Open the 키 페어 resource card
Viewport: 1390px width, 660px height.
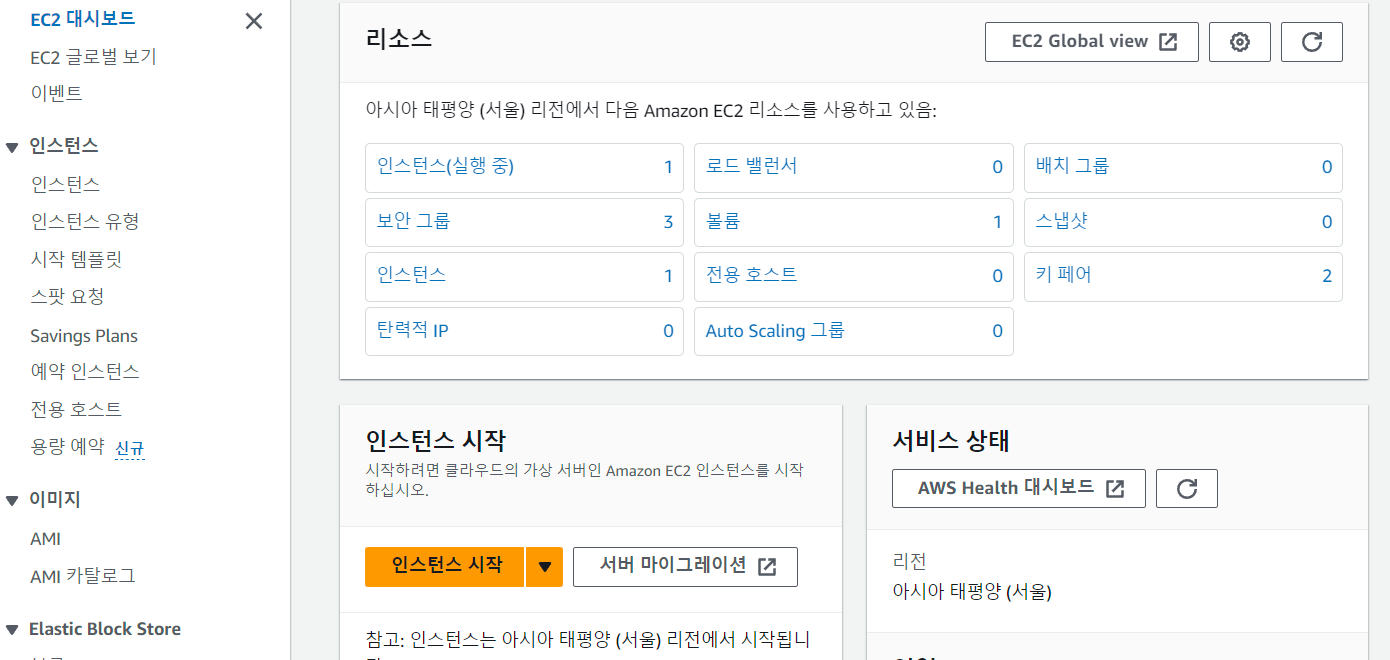click(1183, 276)
